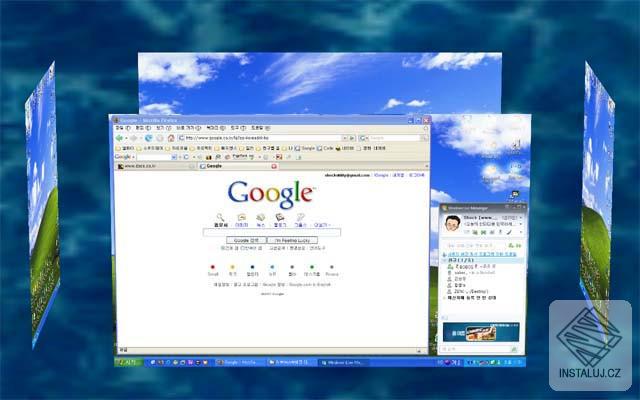Open the Google bookmark on bookmarks toolbar
Image resolution: width=640 pixels, height=400 pixels.
[x=305, y=148]
